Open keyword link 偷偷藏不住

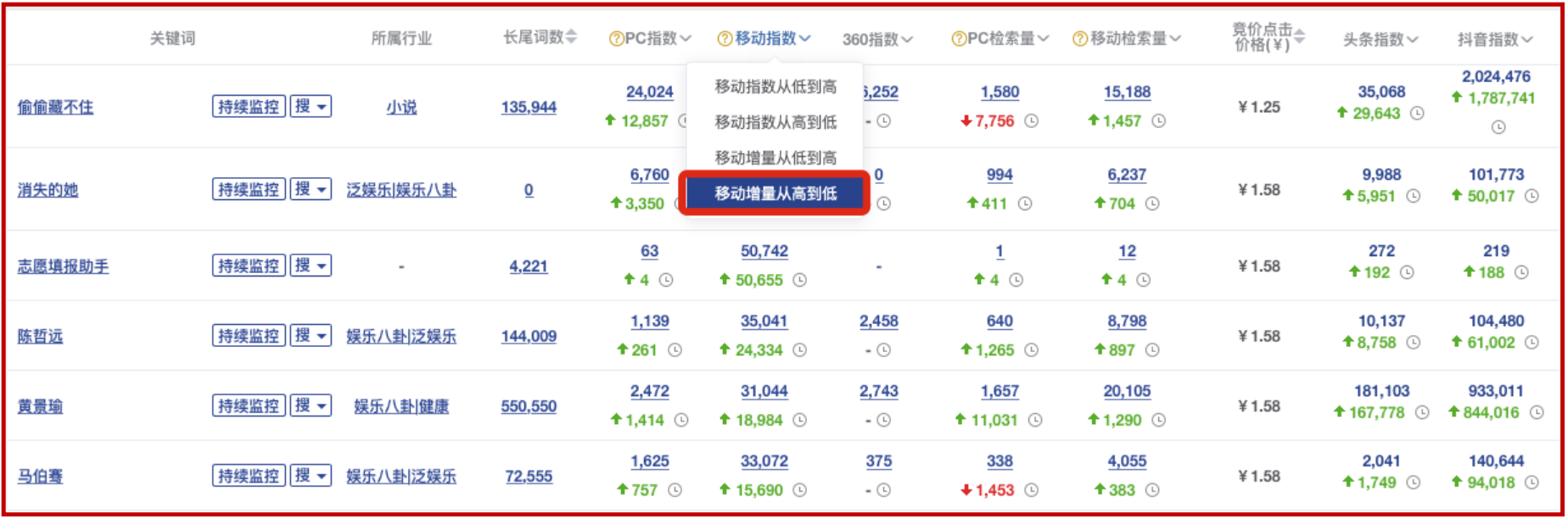56,108
